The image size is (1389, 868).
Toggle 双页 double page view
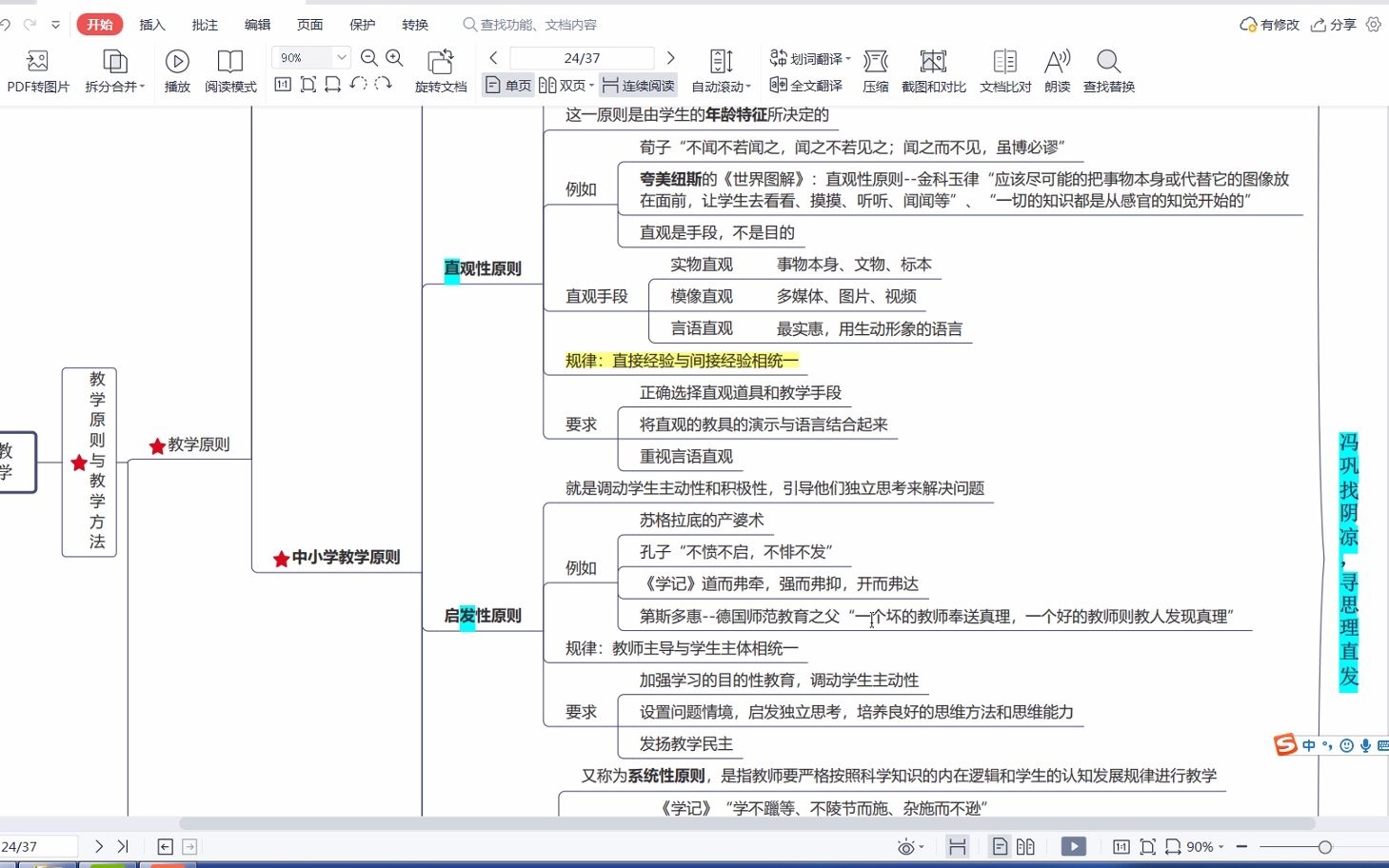[563, 86]
